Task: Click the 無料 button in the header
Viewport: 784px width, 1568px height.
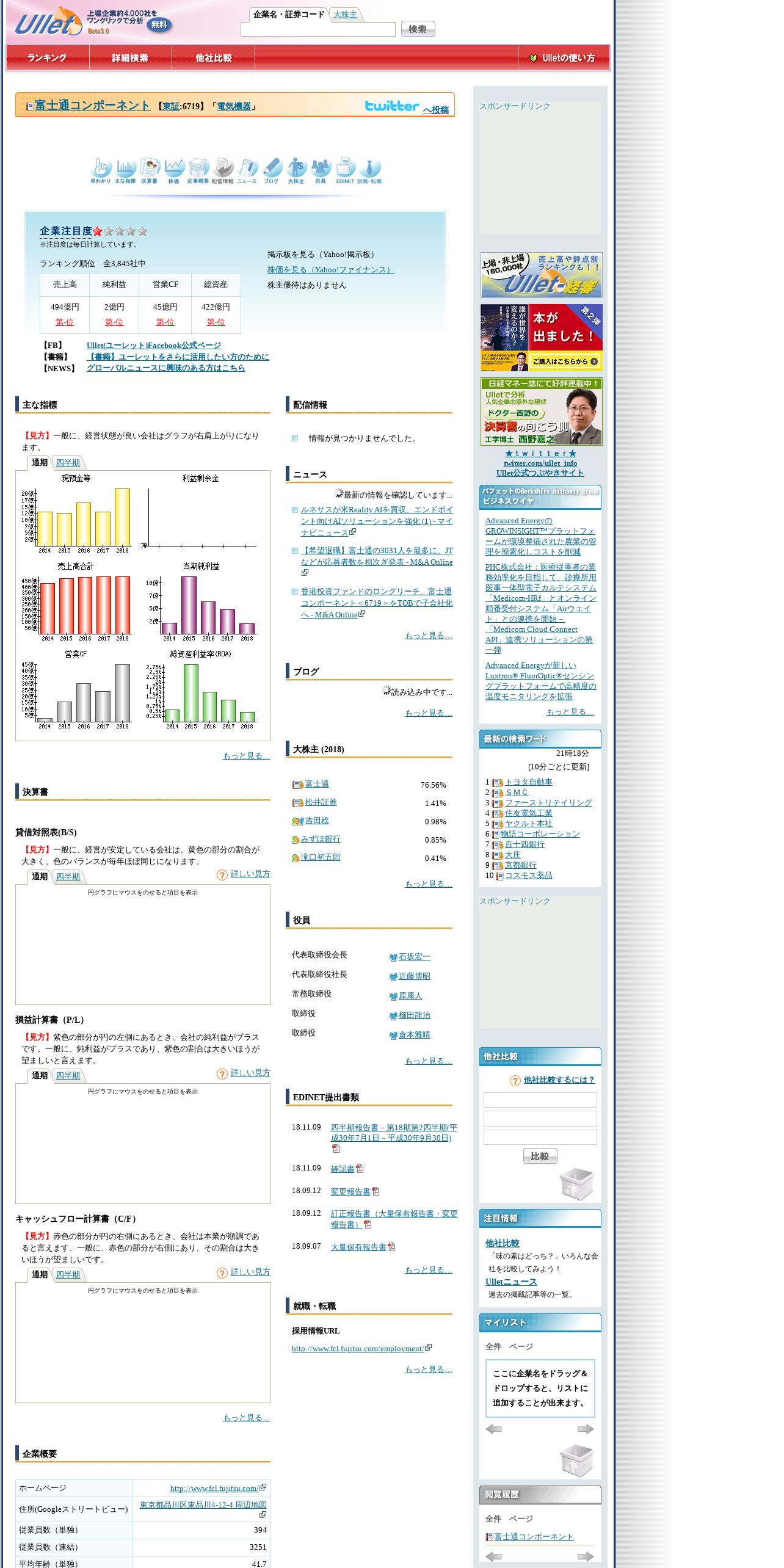Action: point(159,25)
